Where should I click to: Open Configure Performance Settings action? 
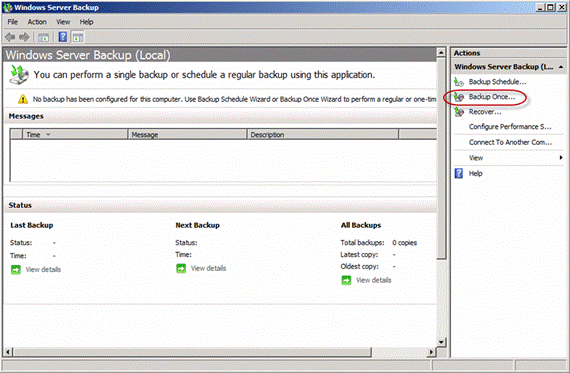coord(510,127)
